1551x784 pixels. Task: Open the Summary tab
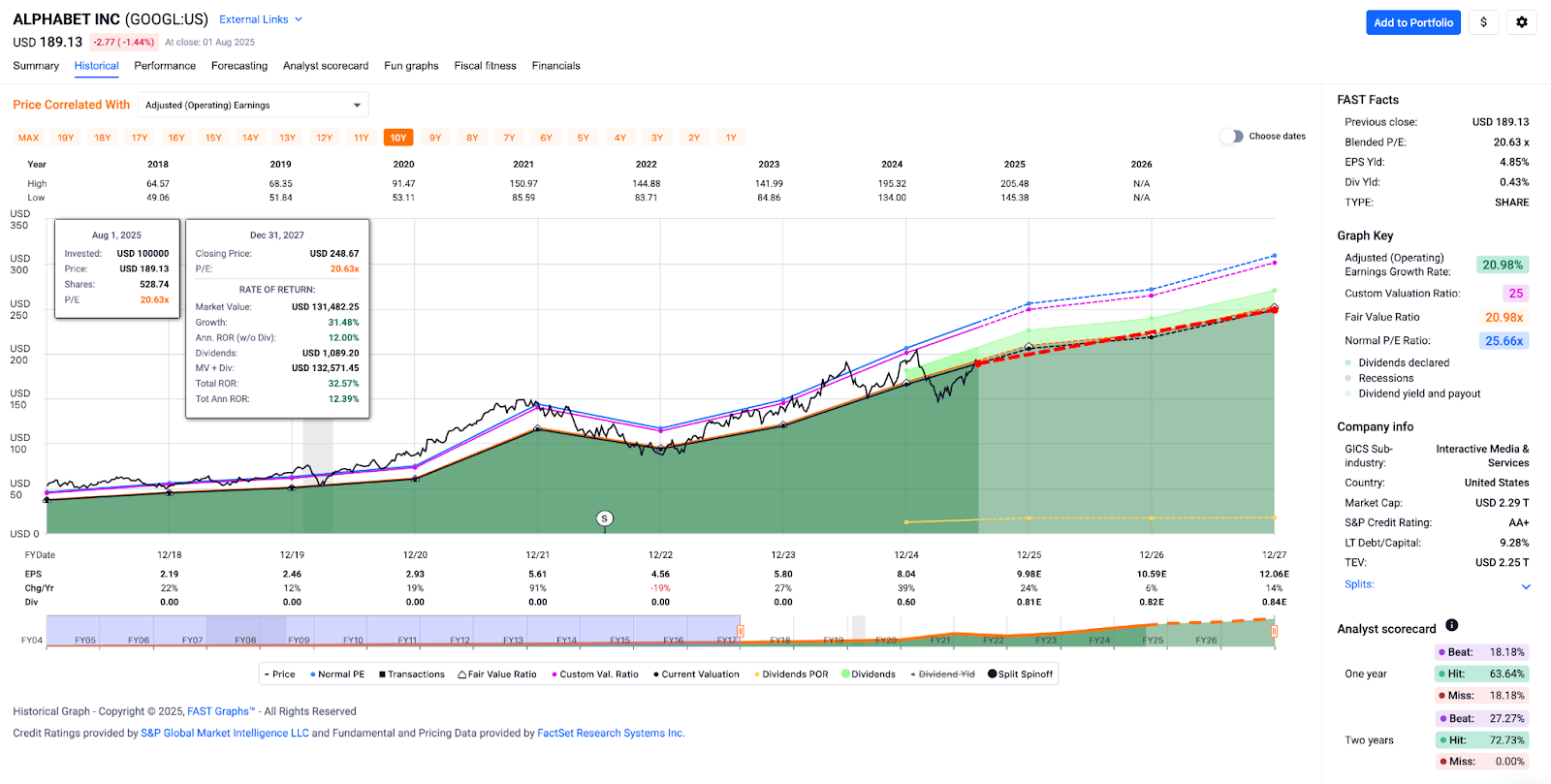[36, 66]
